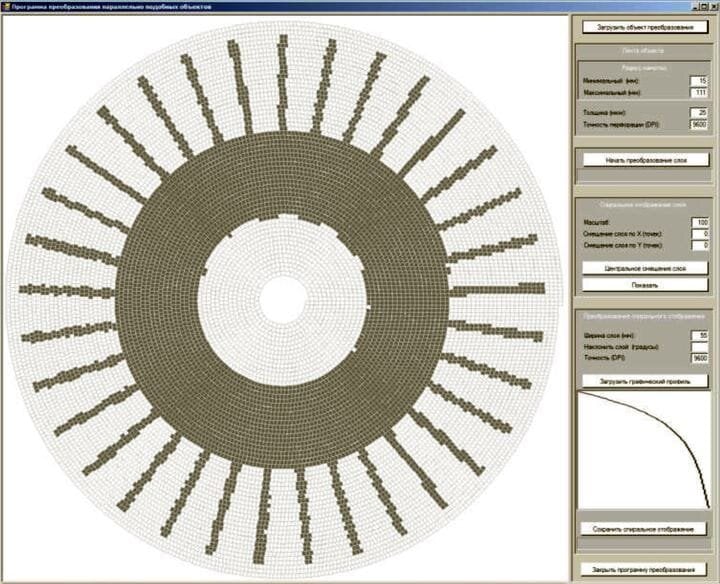This screenshot has width=720, height=584.
Task: Click the 'Загрузить объект преобразования' button
Action: click(x=644, y=27)
